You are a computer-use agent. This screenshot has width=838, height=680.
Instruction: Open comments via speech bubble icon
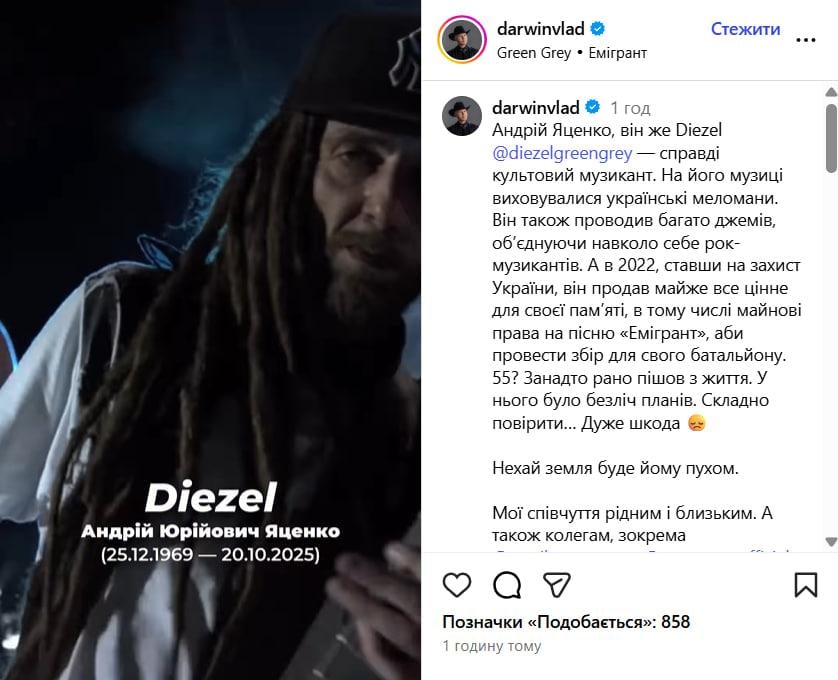click(507, 585)
